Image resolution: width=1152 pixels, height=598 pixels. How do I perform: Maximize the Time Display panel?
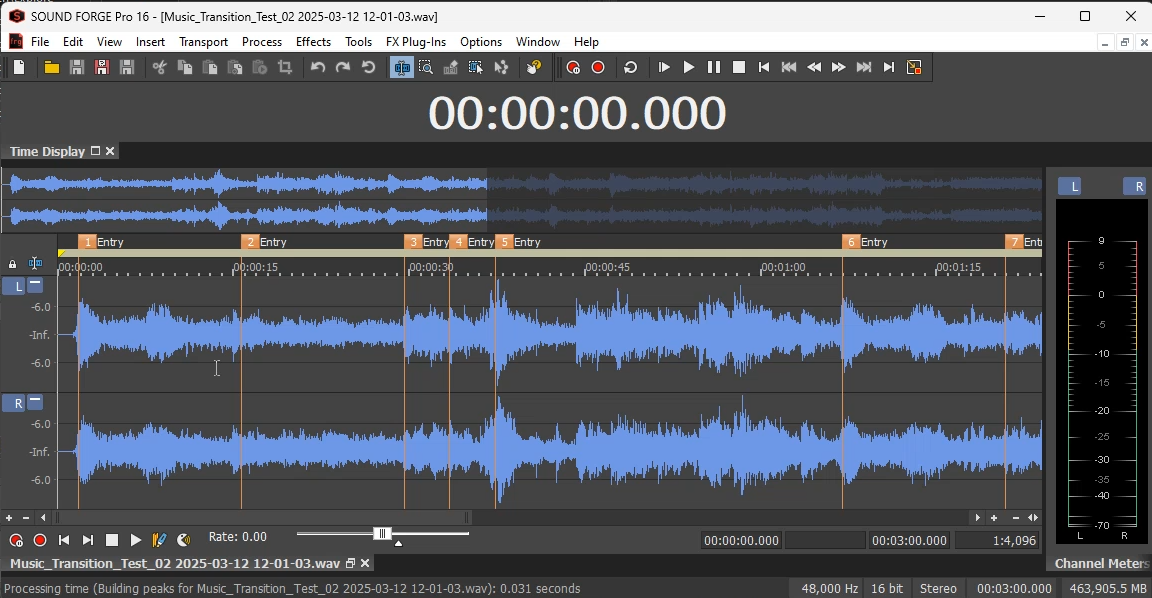pyautogui.click(x=95, y=151)
